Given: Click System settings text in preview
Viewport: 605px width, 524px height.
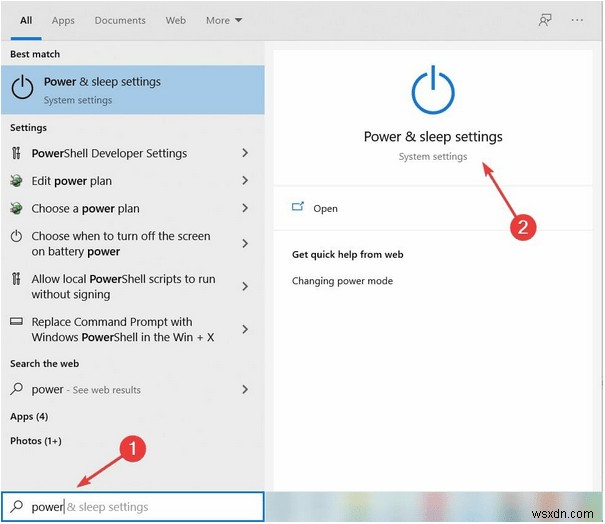Looking at the screenshot, I should click(433, 157).
